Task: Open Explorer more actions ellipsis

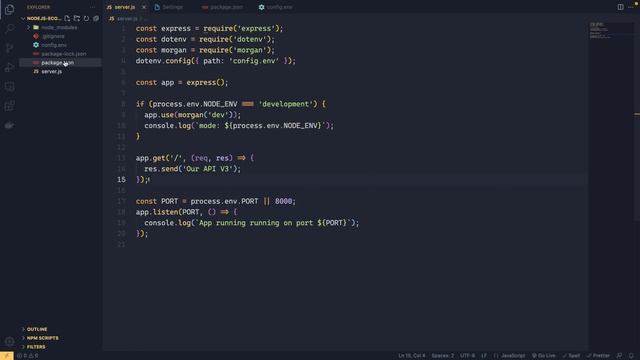Action: pos(93,7)
